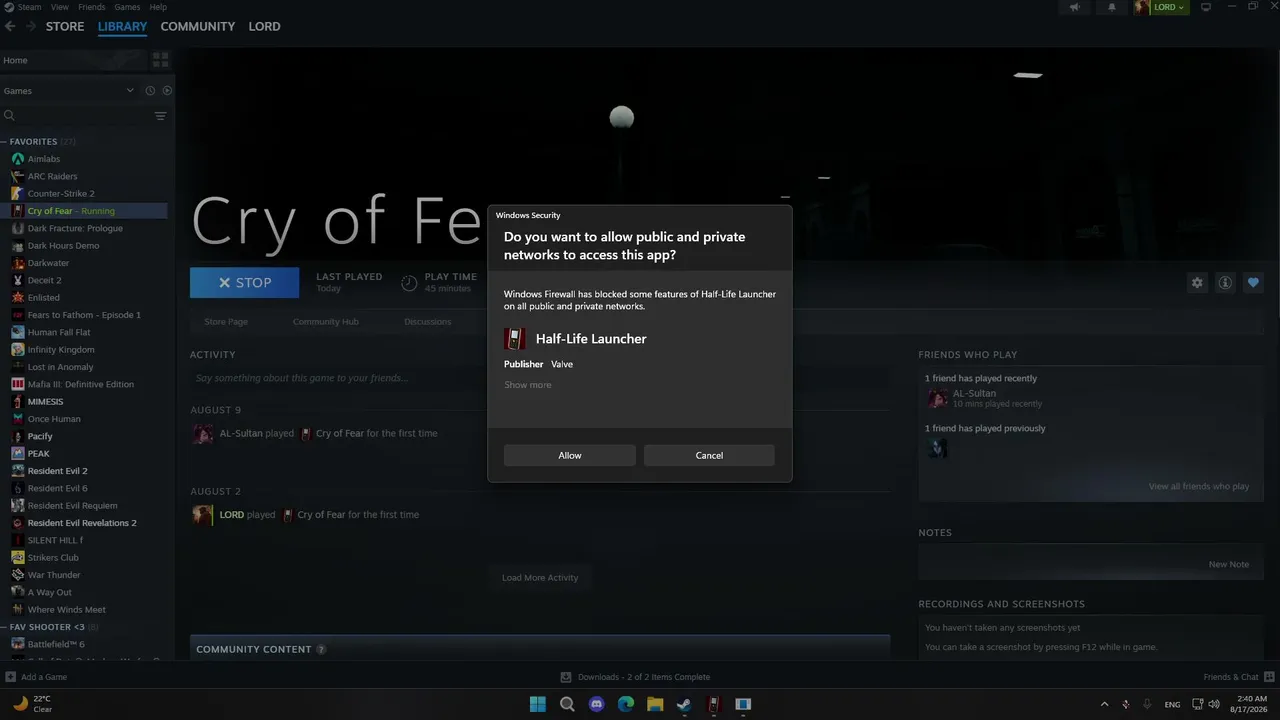This screenshot has width=1280, height=720.
Task: Open the Friends menu
Action: pos(91,7)
